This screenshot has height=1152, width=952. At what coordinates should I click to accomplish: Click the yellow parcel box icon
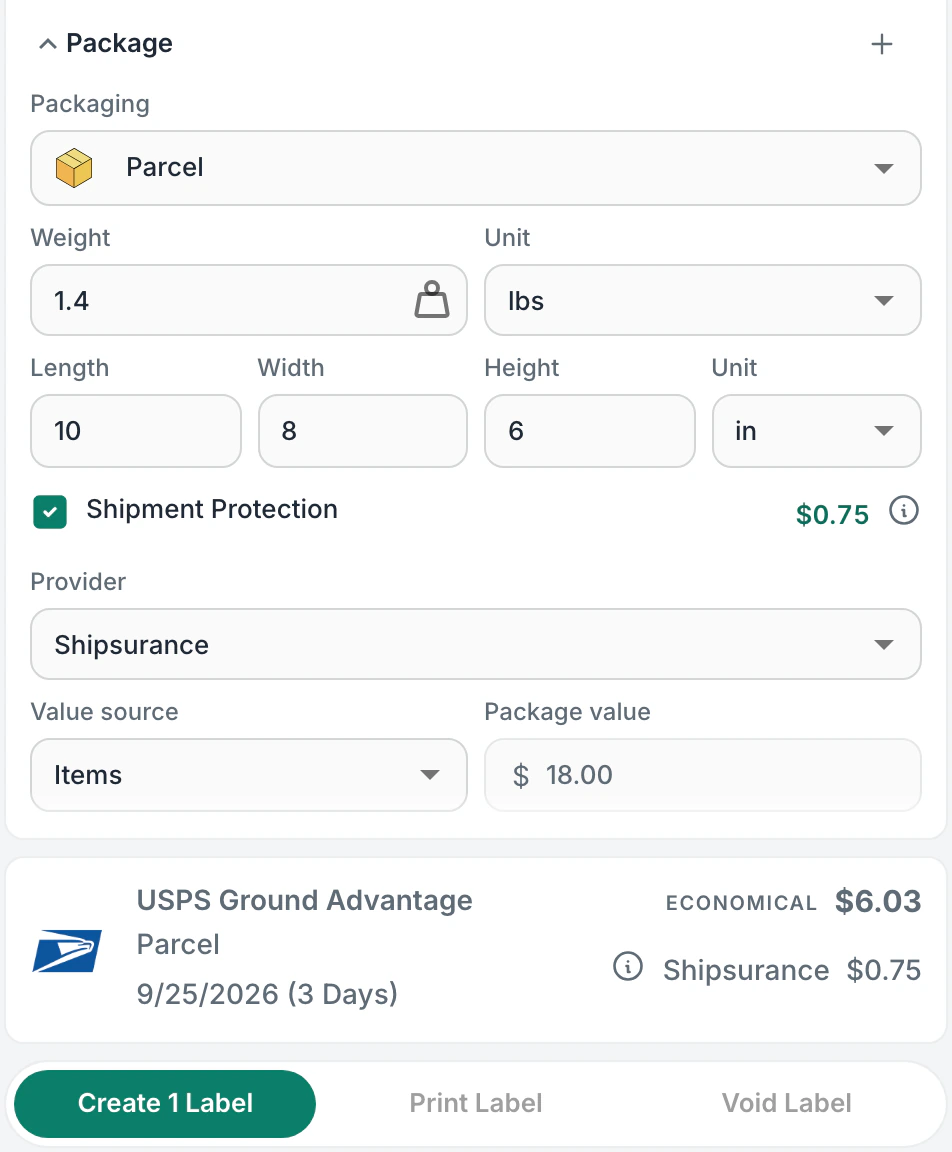coord(74,168)
